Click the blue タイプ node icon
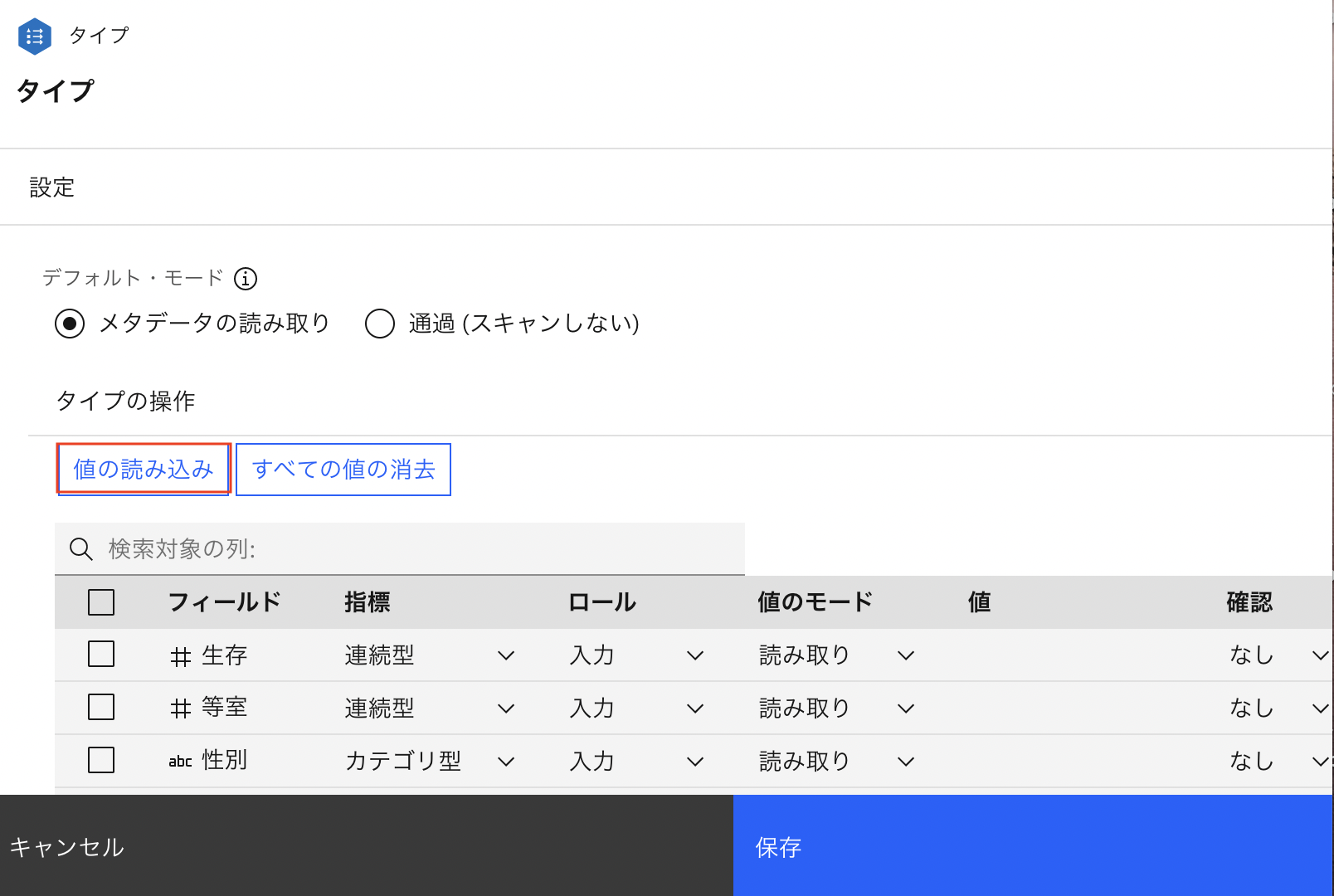The height and width of the screenshot is (896, 1334). [34, 36]
